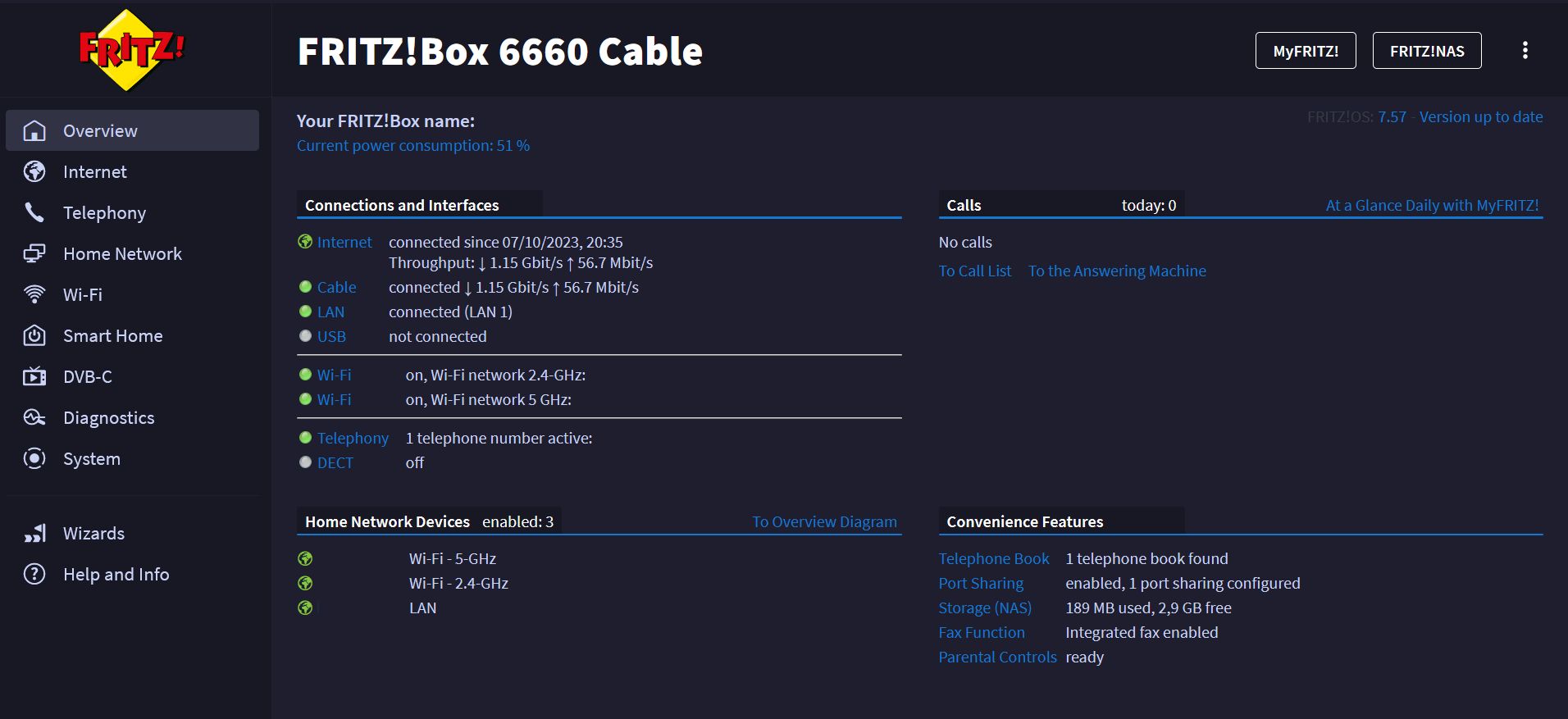Click the Internet globe sidebar icon
The width and height of the screenshot is (1568, 719).
34,171
